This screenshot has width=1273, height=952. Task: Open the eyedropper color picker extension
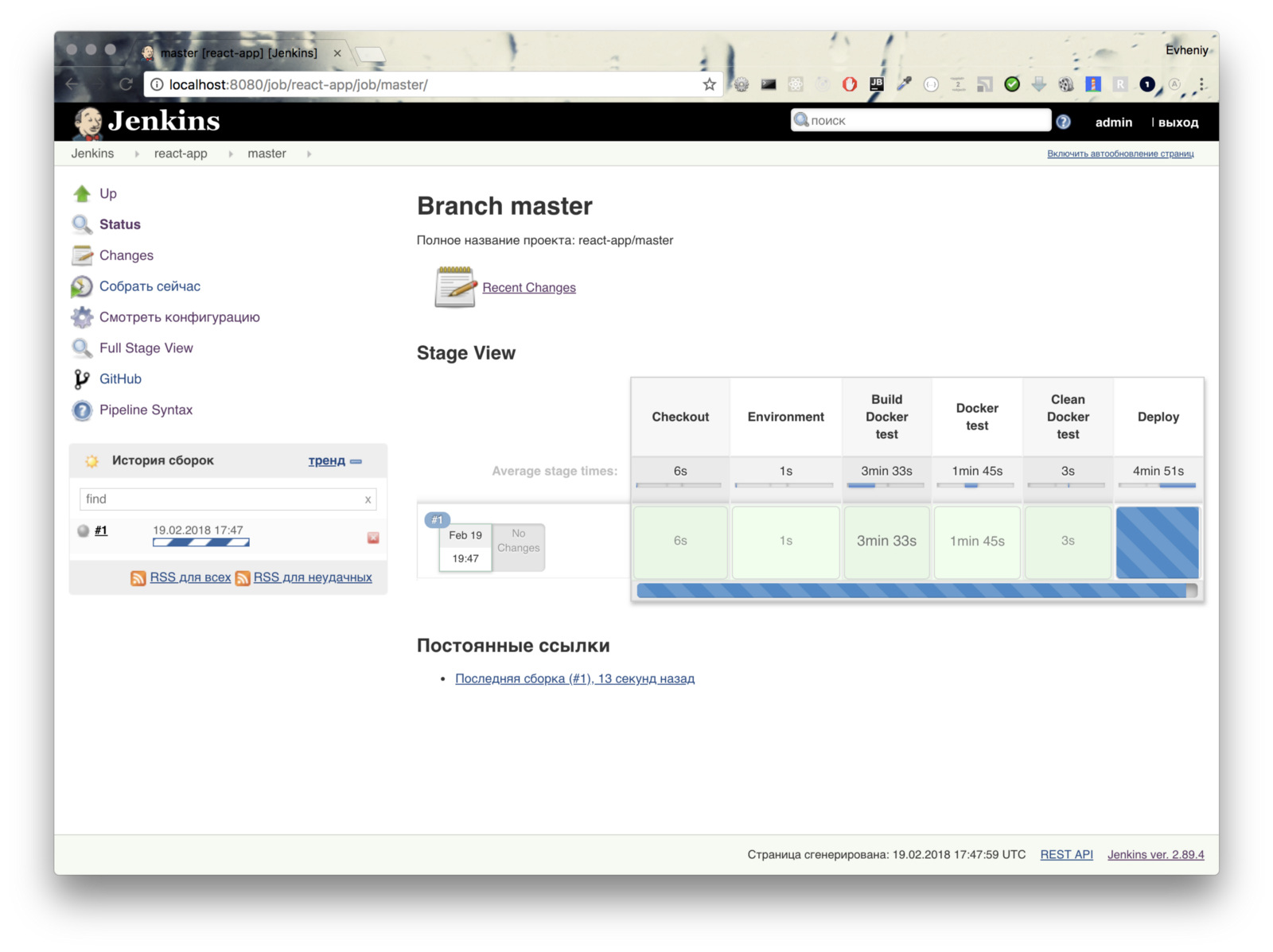[904, 84]
